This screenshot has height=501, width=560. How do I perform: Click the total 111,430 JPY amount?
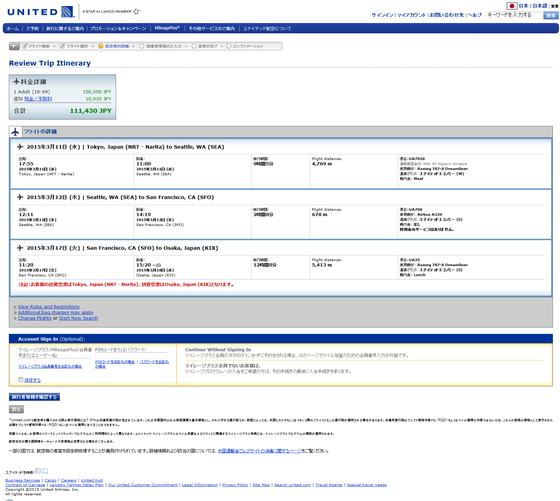point(91,111)
